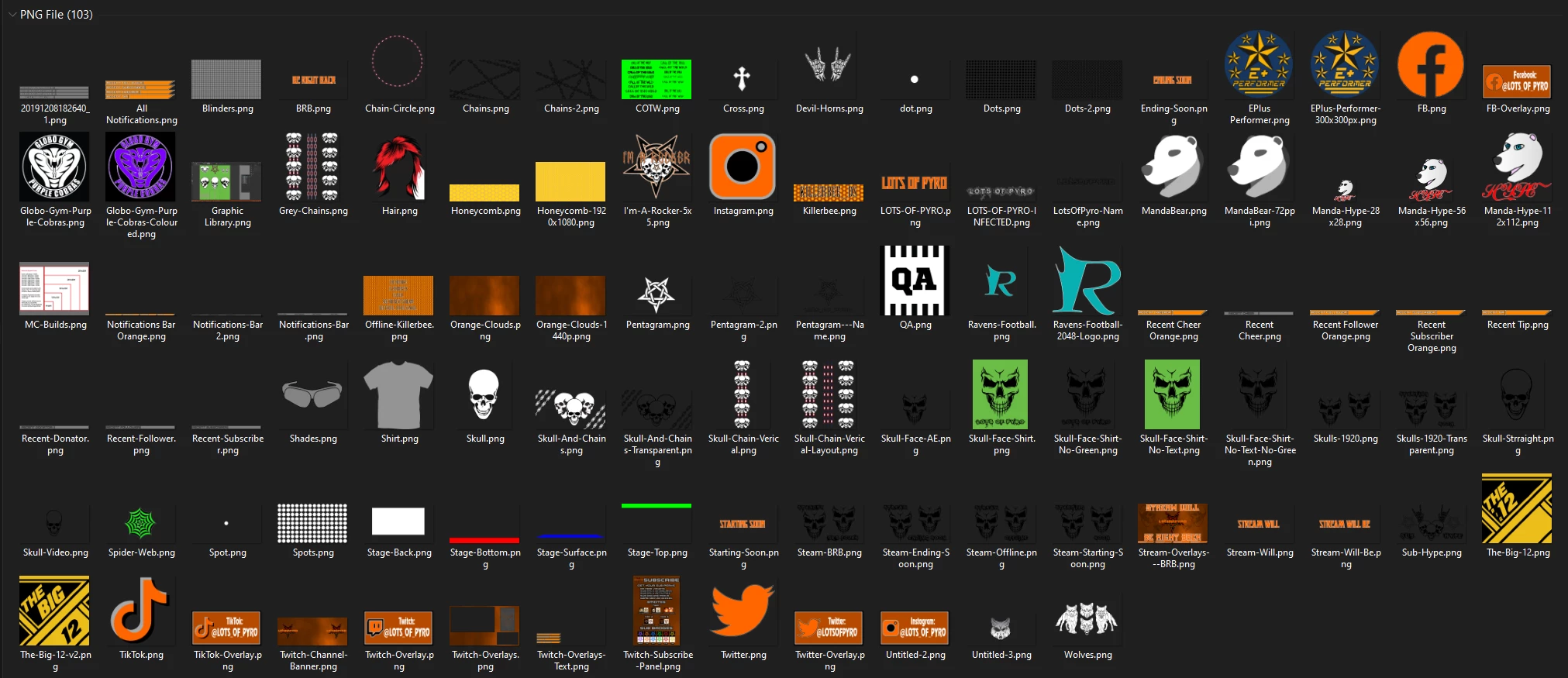The image size is (1568, 678).
Task: Click the file name 'Blinders.png'
Action: [x=227, y=108]
